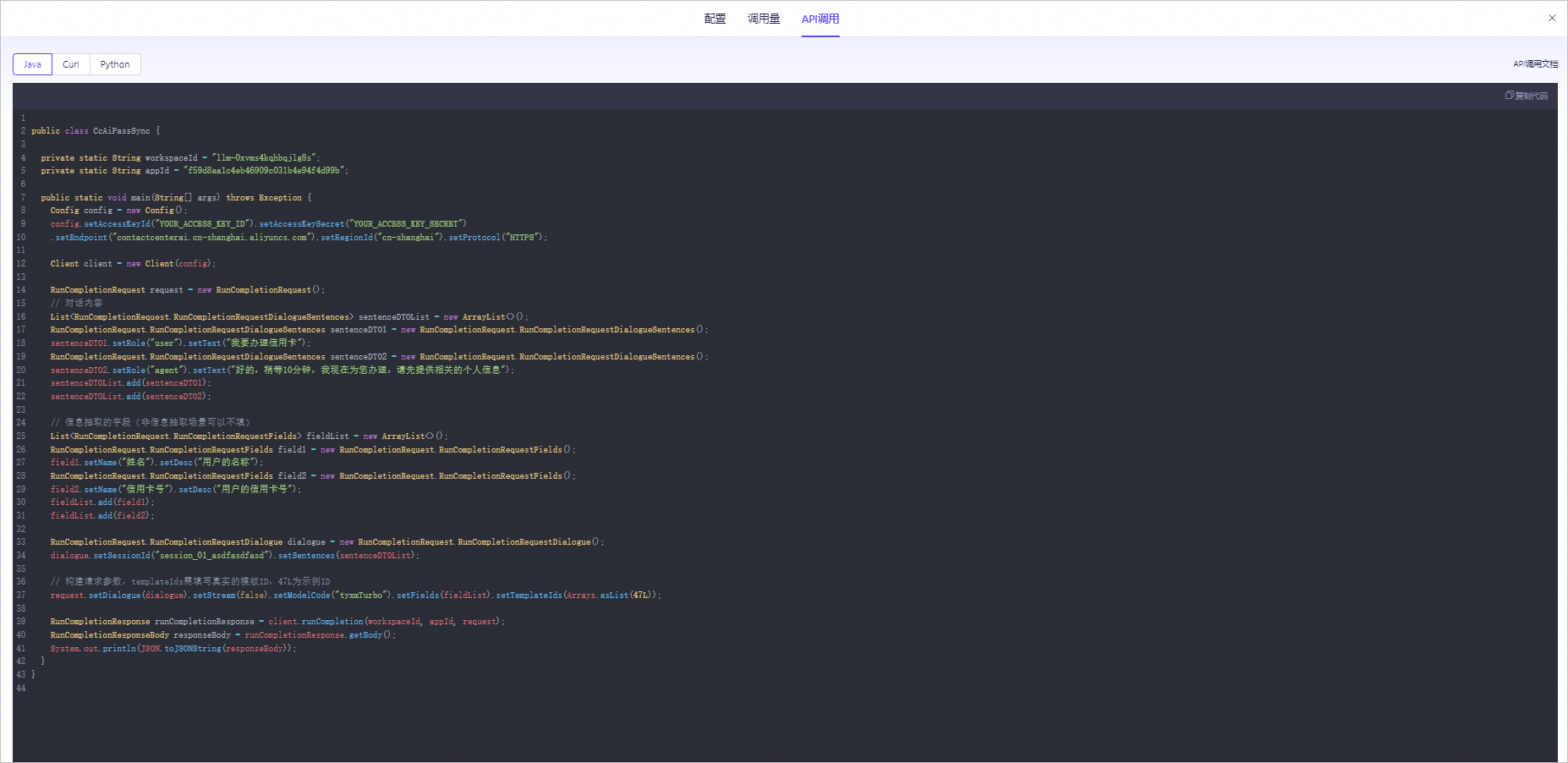Click the field1.setName 姓名 line
This screenshot has width=1568, height=763.
156,463
